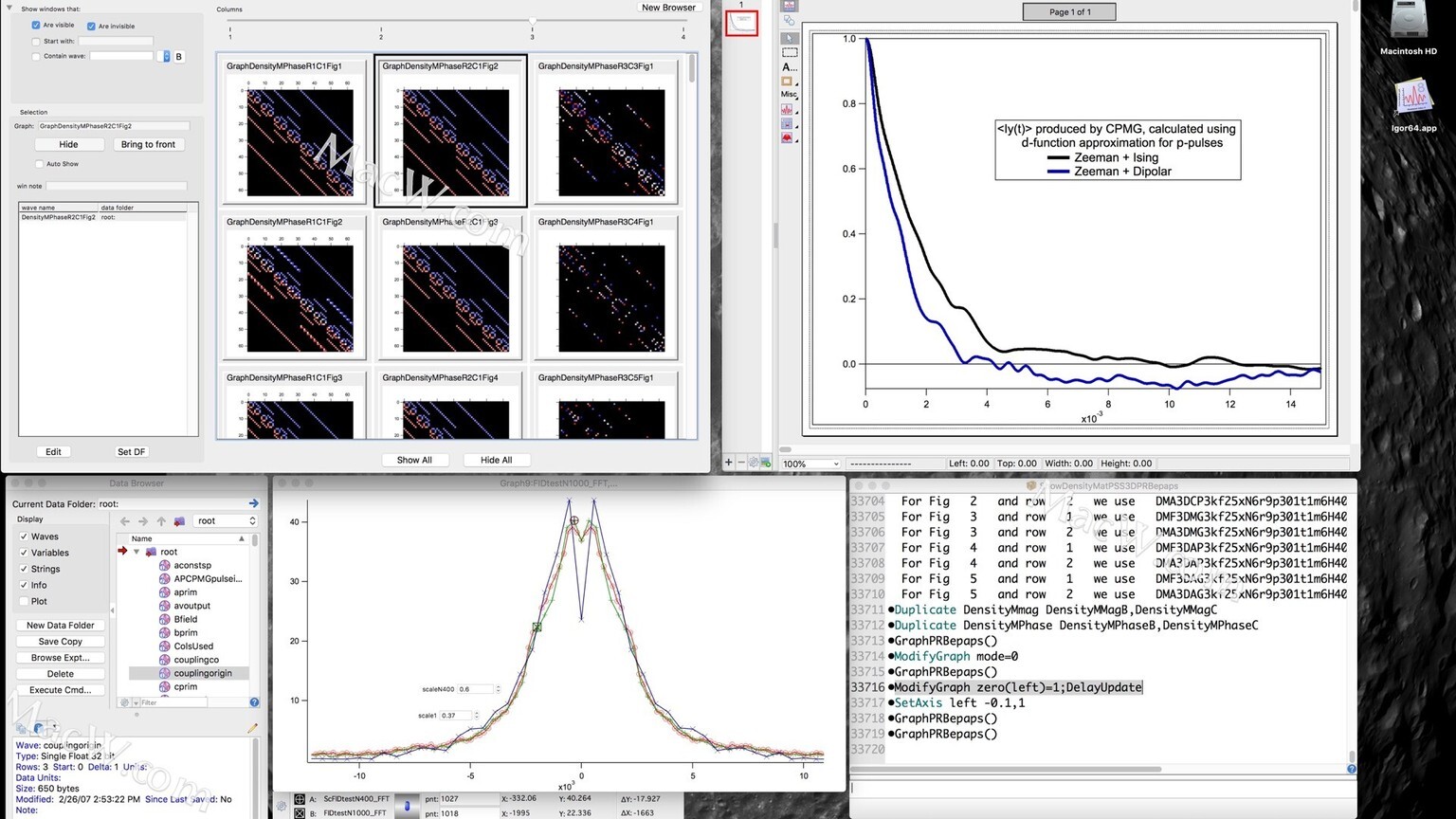
Task: Insert a graph object via the graph tool icon
Action: [788, 110]
